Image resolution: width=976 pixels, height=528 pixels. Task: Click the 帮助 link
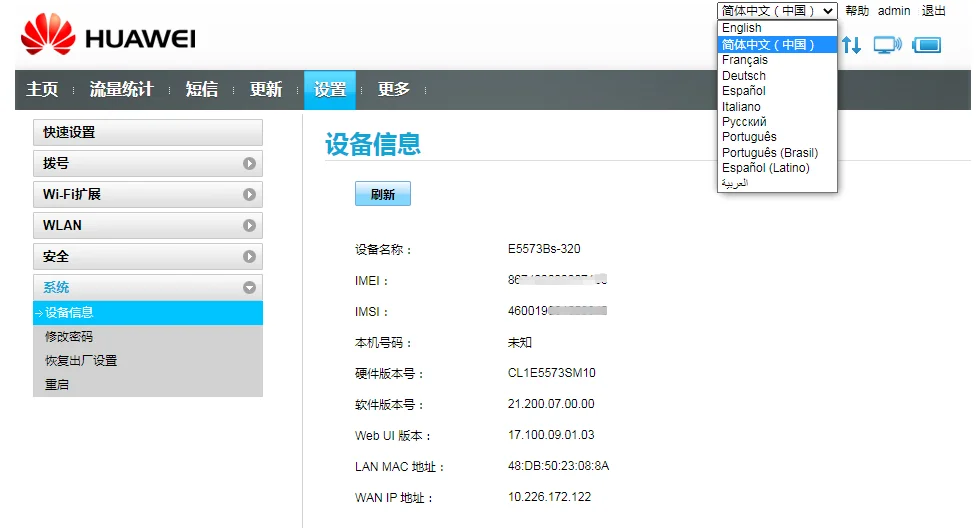[856, 11]
